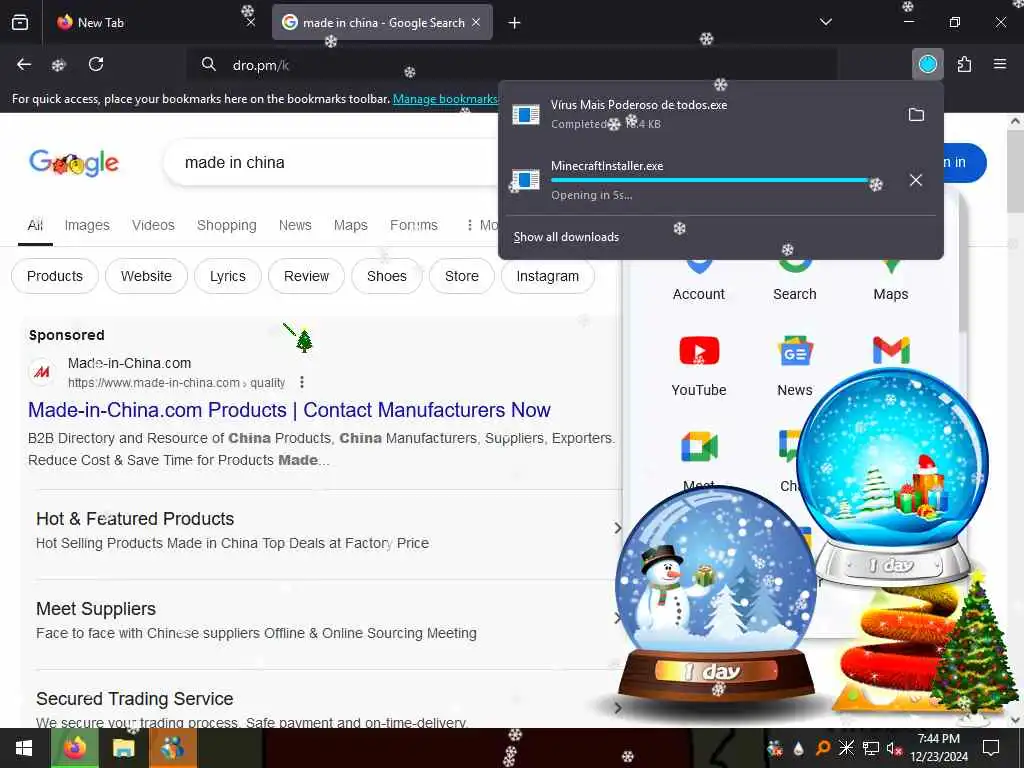Click the 7:44 PM taskbar clock

pos(939,748)
